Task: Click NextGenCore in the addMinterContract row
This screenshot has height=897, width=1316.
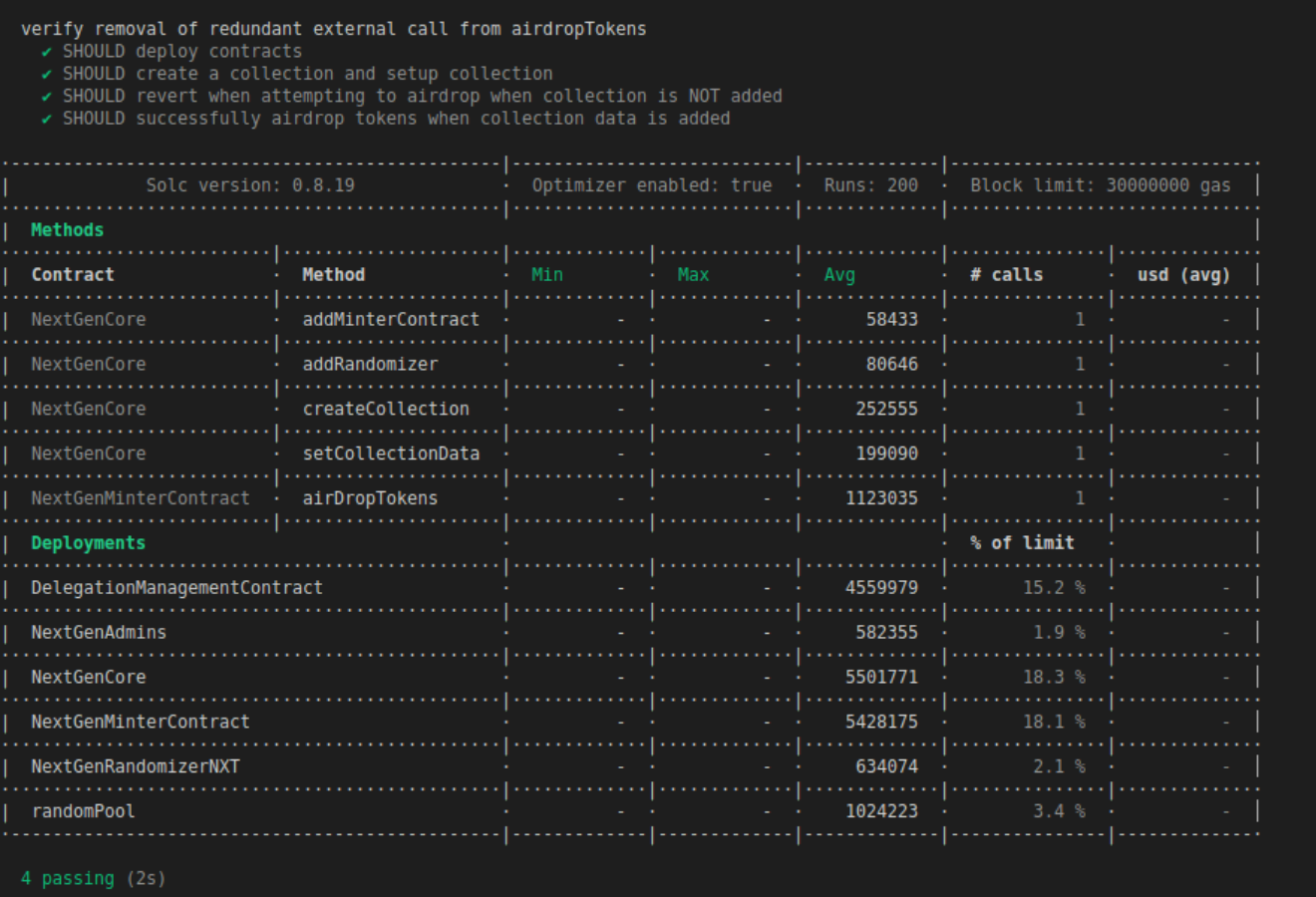Action: (89, 320)
